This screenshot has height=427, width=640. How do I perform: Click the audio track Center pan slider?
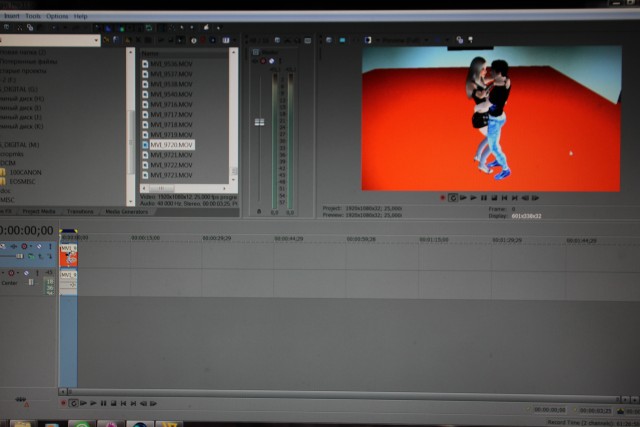pyautogui.click(x=31, y=282)
